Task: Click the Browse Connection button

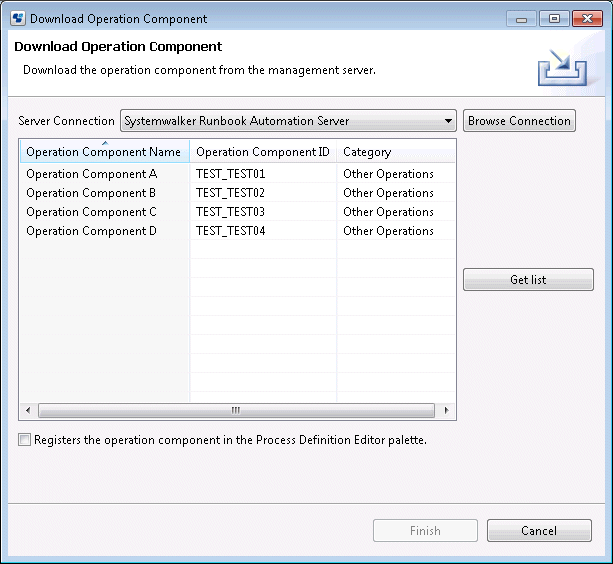Action: pyautogui.click(x=519, y=121)
